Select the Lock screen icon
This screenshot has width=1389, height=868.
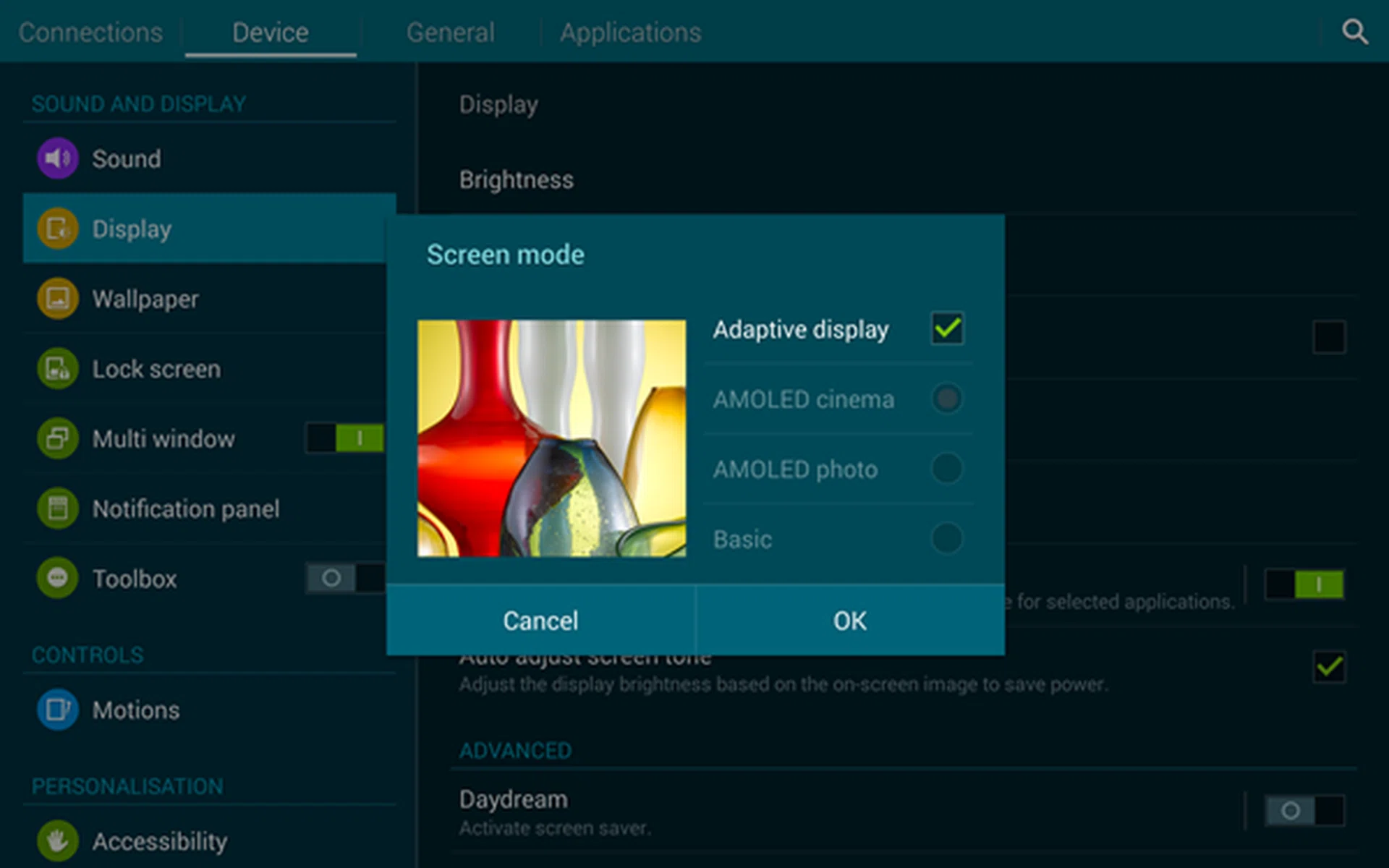tap(56, 368)
